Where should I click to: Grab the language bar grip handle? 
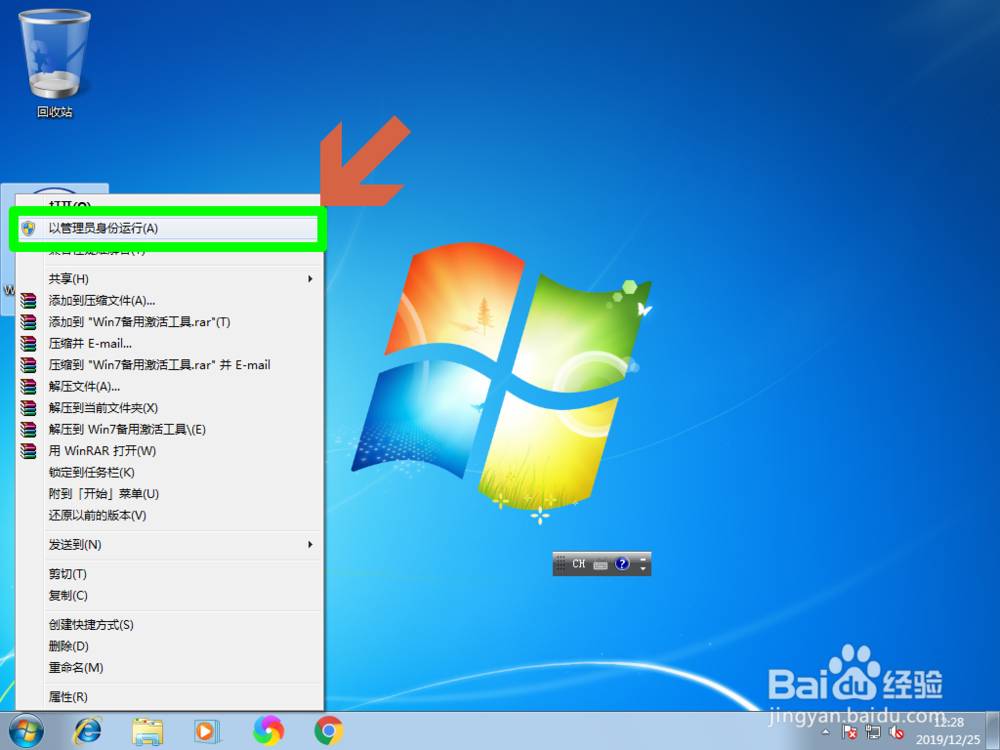pyautogui.click(x=560, y=564)
